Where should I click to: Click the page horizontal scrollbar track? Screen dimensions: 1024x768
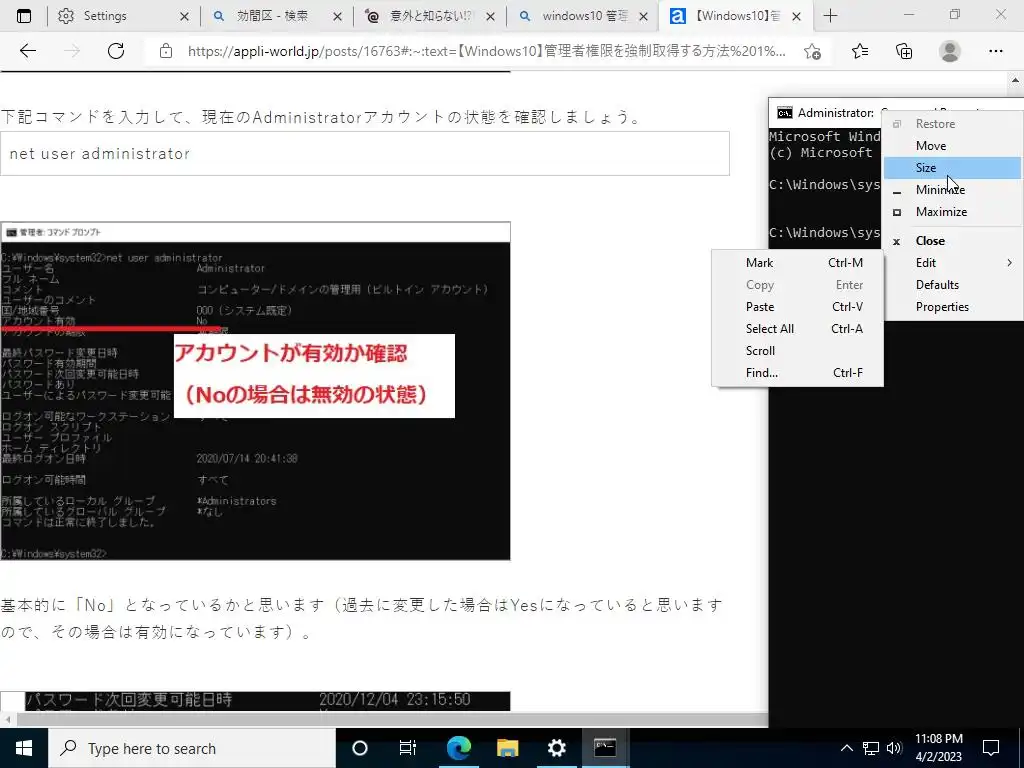[392, 720]
